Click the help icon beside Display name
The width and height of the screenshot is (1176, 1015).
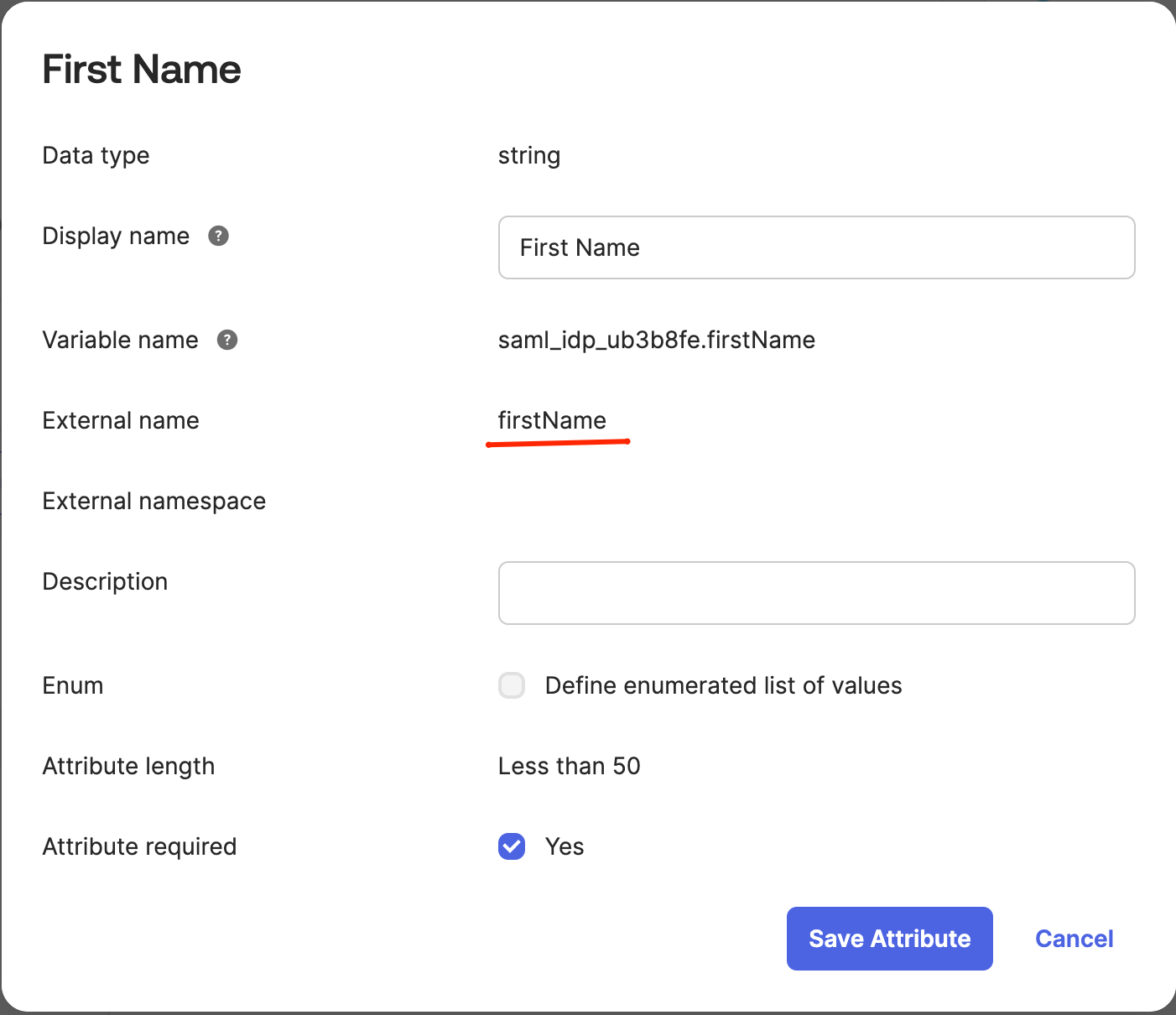point(218,236)
